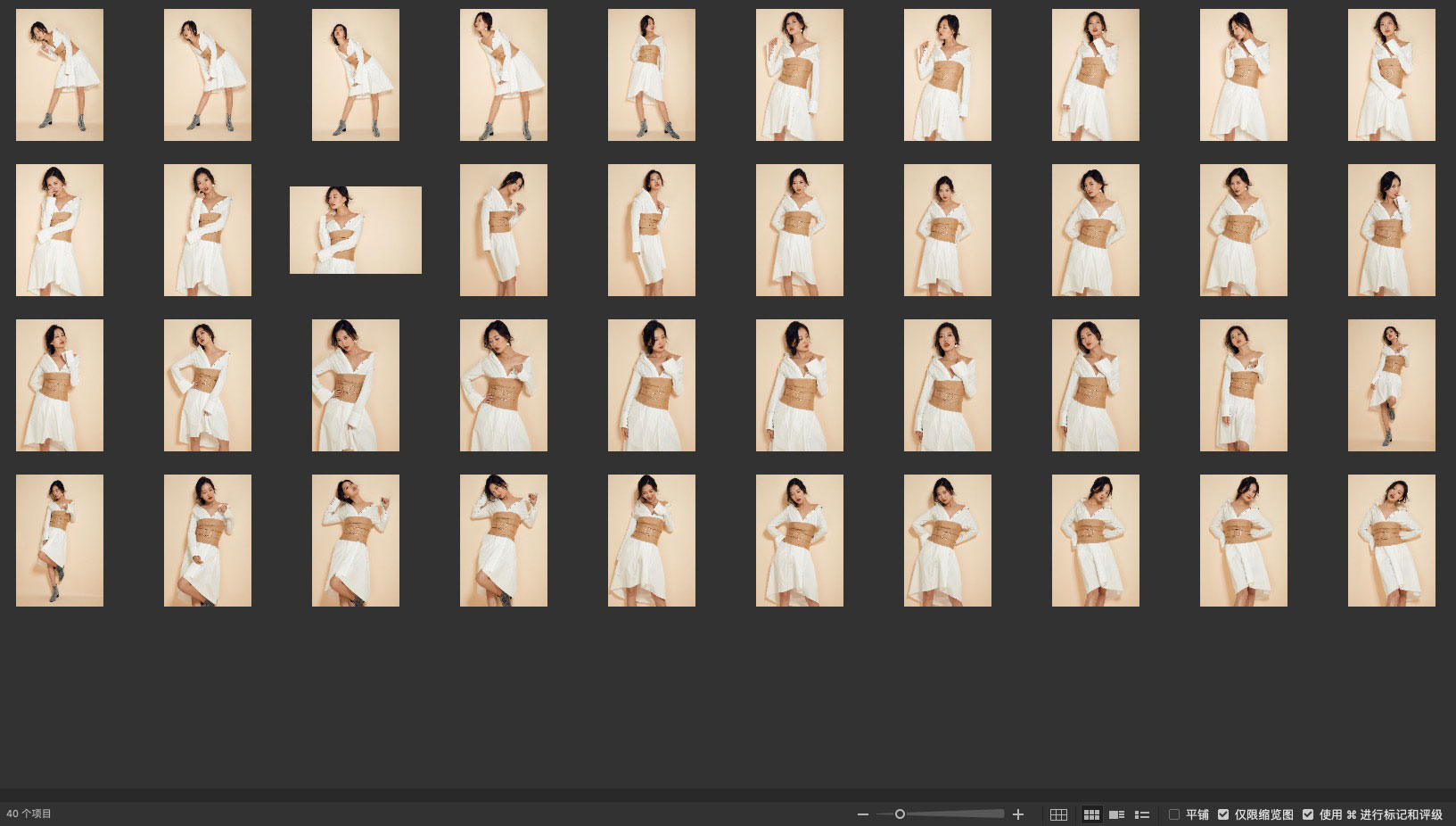Select the landscape-oriented photo thumbnail
Screen dimensions: 1456x826
[x=355, y=230]
